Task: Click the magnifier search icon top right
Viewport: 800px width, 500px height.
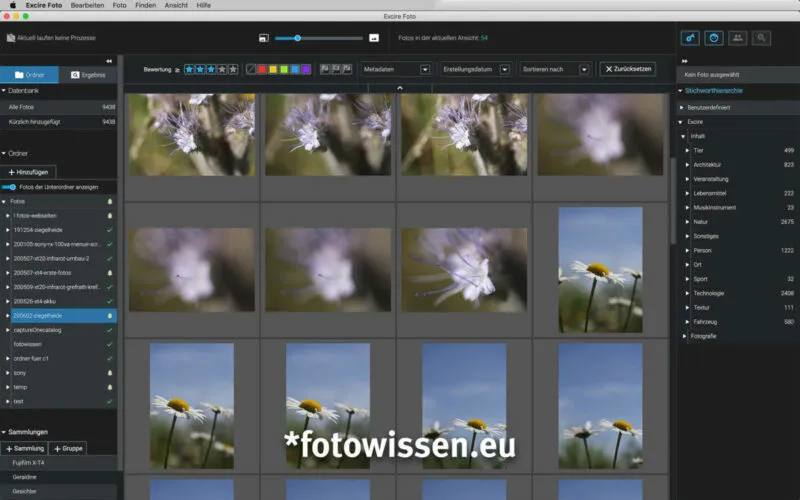Action: pos(761,38)
